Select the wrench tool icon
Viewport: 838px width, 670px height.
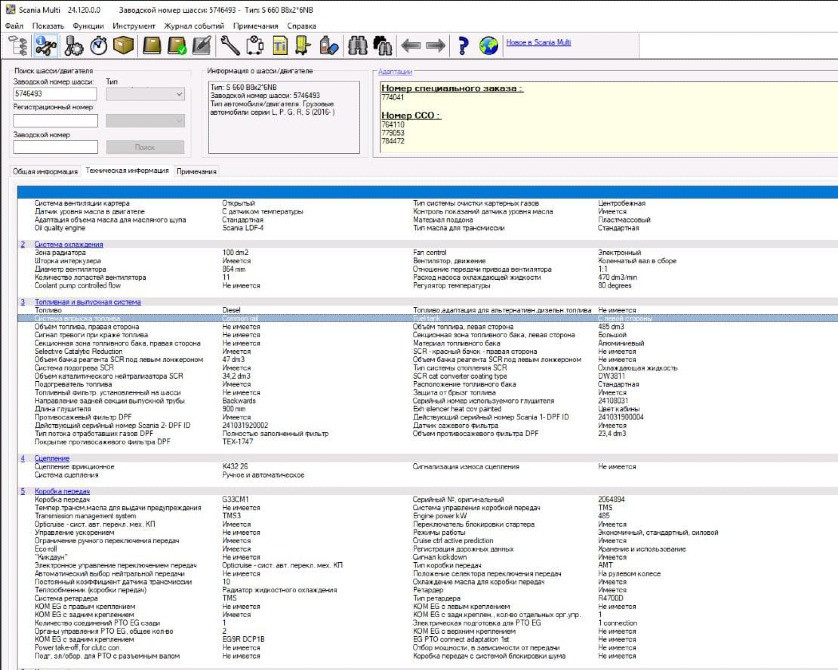[229, 45]
